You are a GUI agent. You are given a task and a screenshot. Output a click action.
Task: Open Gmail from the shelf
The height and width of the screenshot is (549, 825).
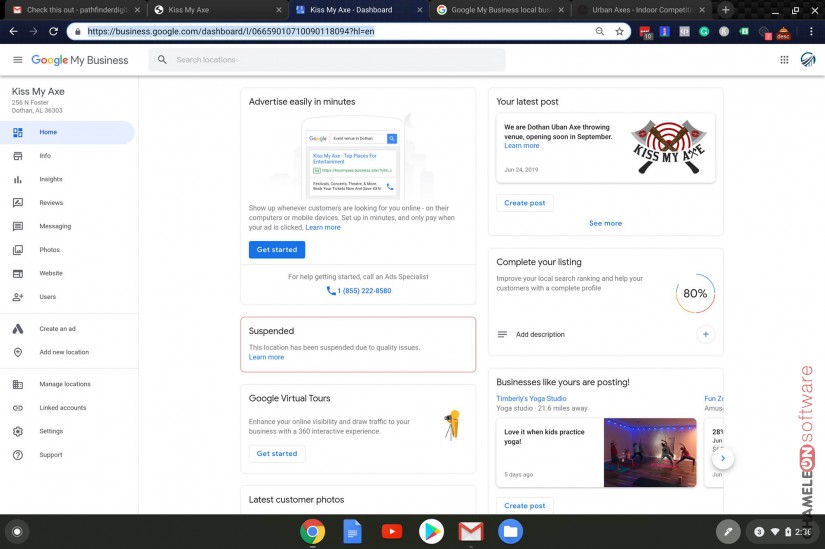tap(471, 532)
